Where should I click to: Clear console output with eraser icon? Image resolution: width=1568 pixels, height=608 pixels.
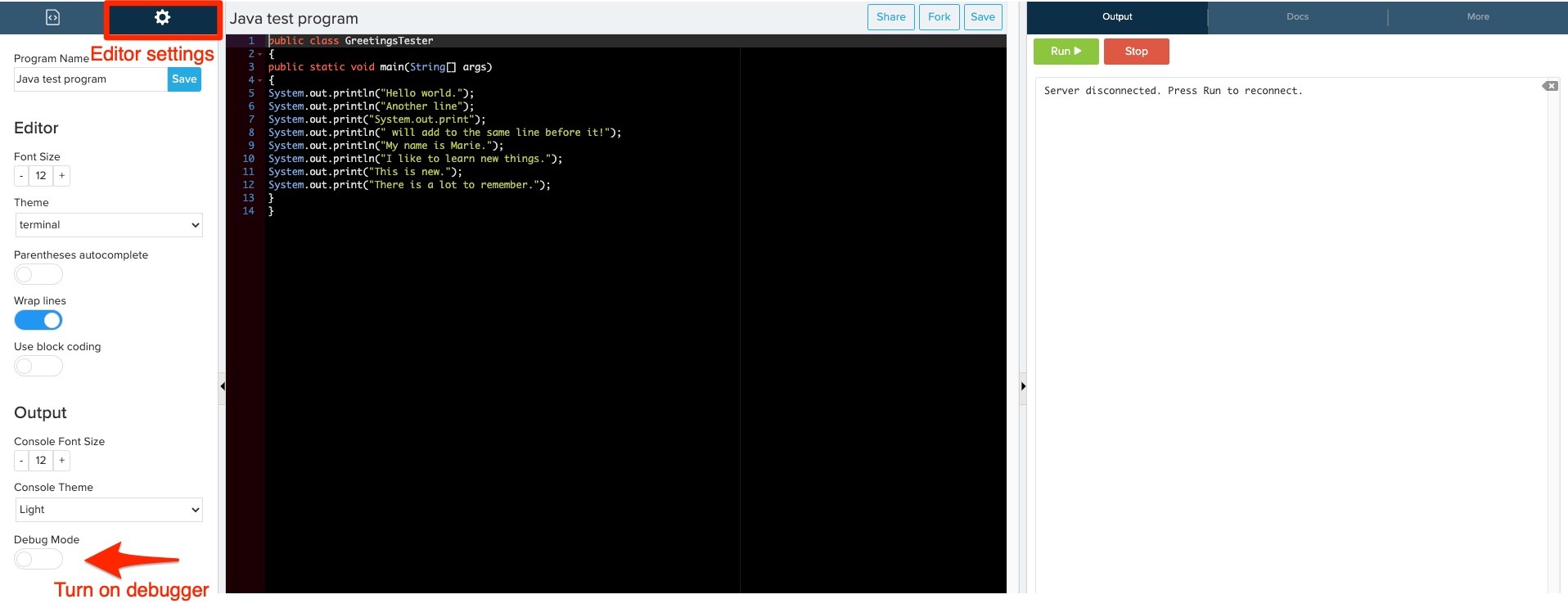pos(1550,86)
